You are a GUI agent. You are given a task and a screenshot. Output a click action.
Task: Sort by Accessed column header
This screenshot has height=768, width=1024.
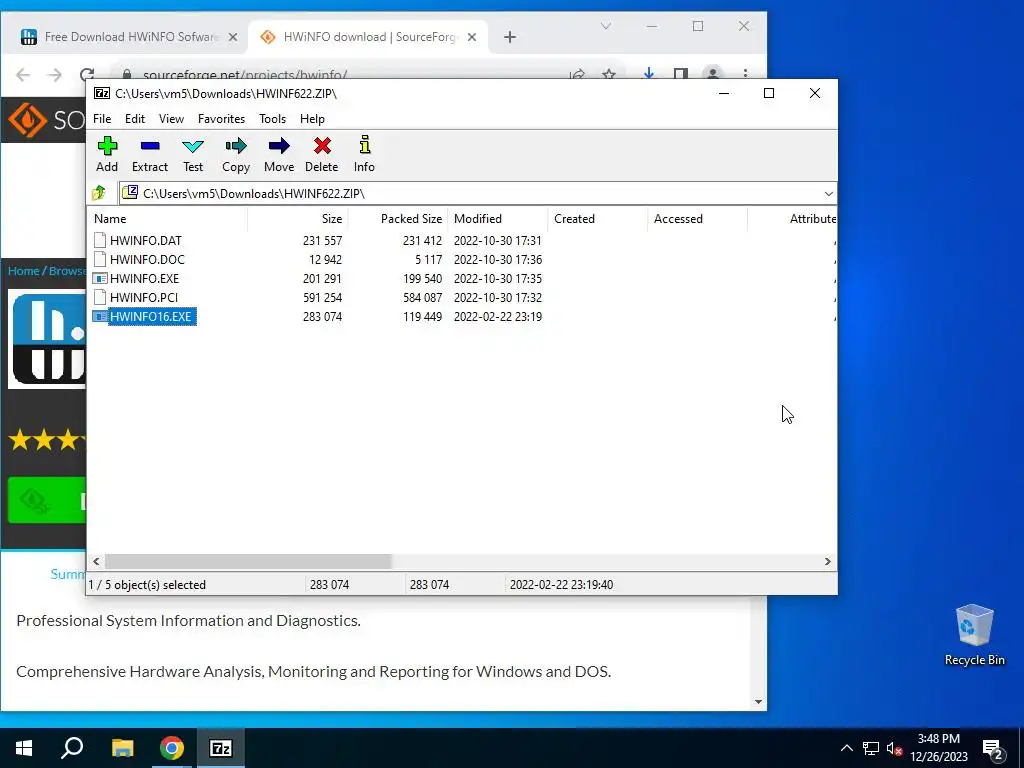pyautogui.click(x=697, y=219)
